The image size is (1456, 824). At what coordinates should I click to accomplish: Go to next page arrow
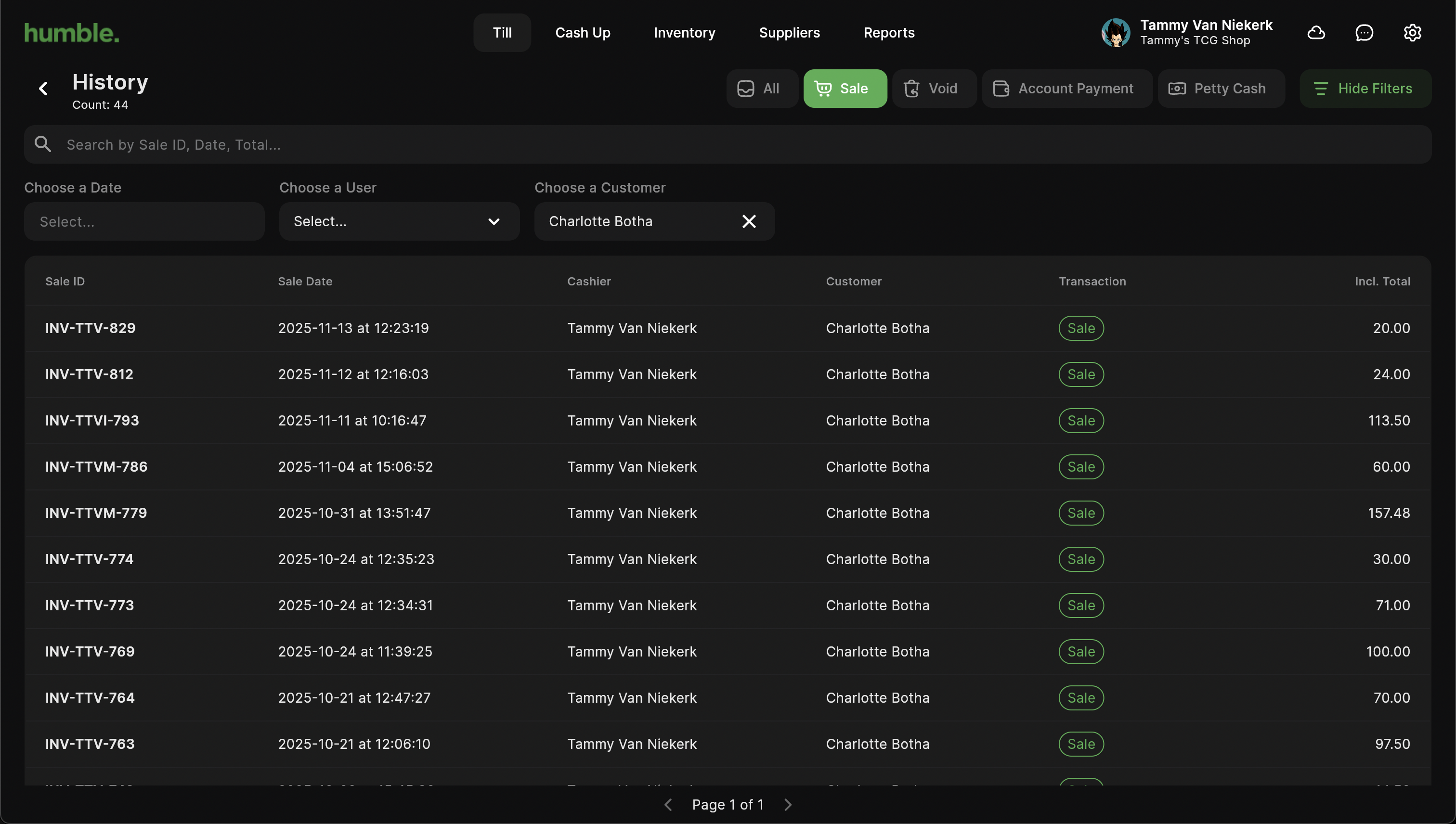(x=787, y=804)
